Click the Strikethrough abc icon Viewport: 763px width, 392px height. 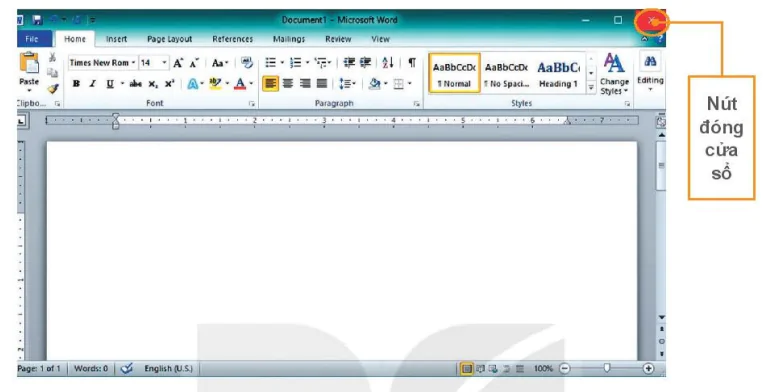pos(136,84)
